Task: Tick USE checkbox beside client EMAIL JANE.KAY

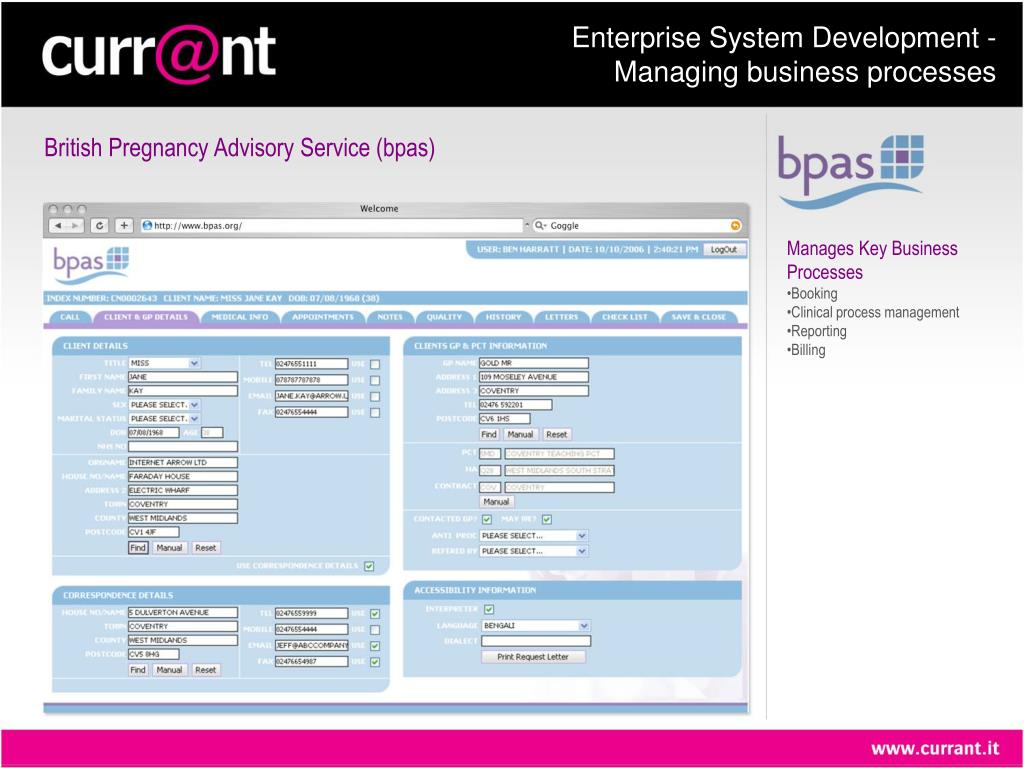Action: [375, 396]
